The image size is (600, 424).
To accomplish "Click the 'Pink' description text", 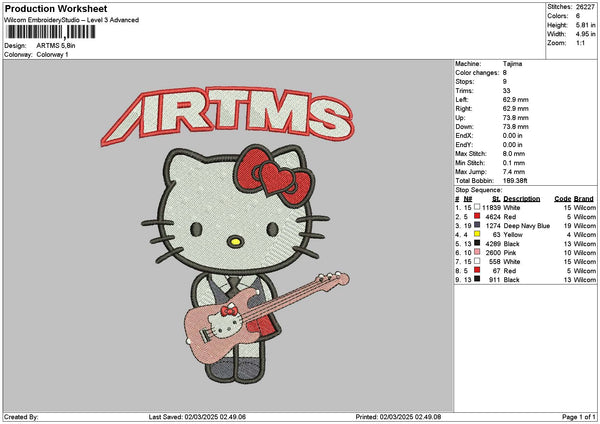I will click(x=510, y=253).
